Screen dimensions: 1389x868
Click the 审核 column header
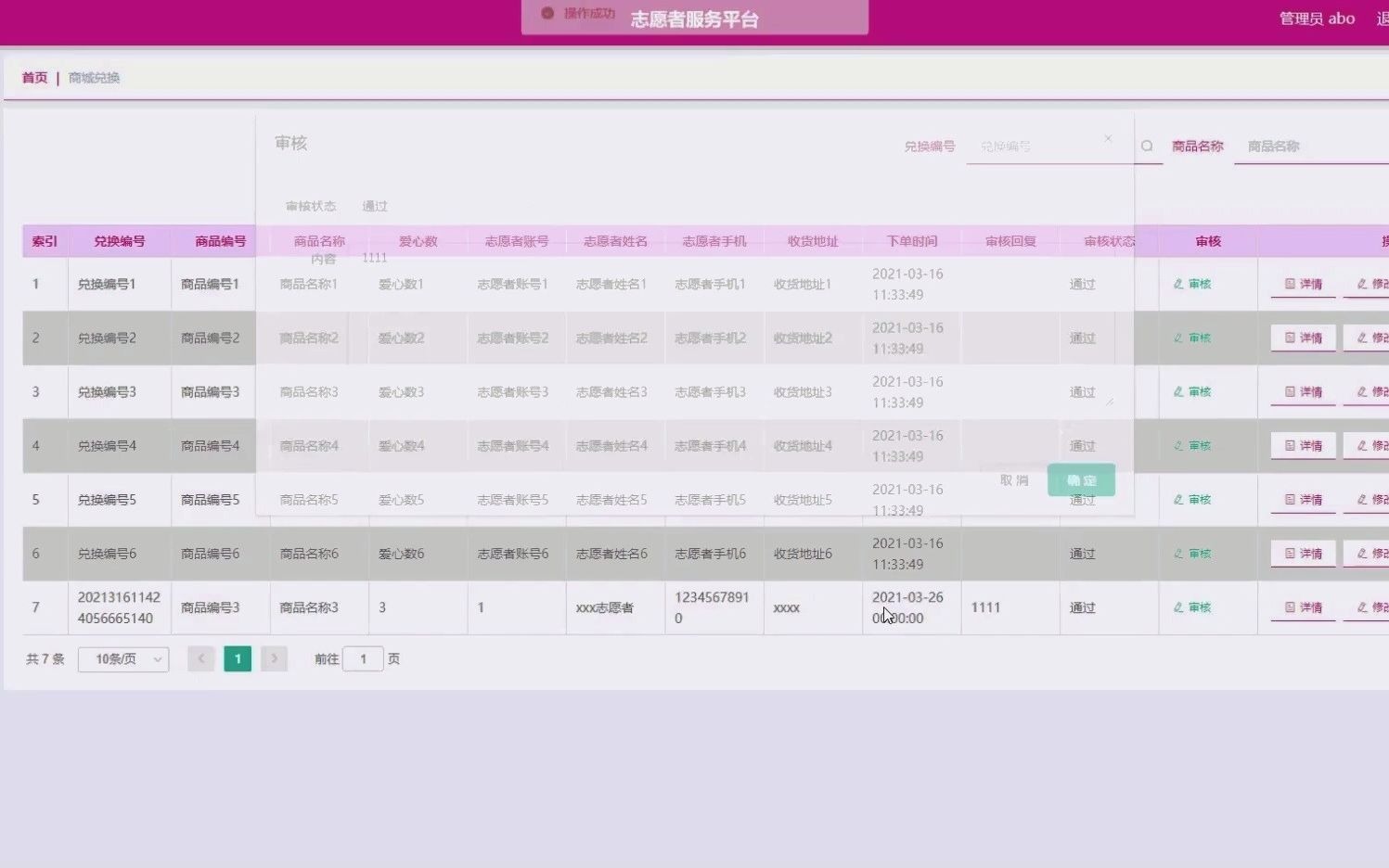1208,241
